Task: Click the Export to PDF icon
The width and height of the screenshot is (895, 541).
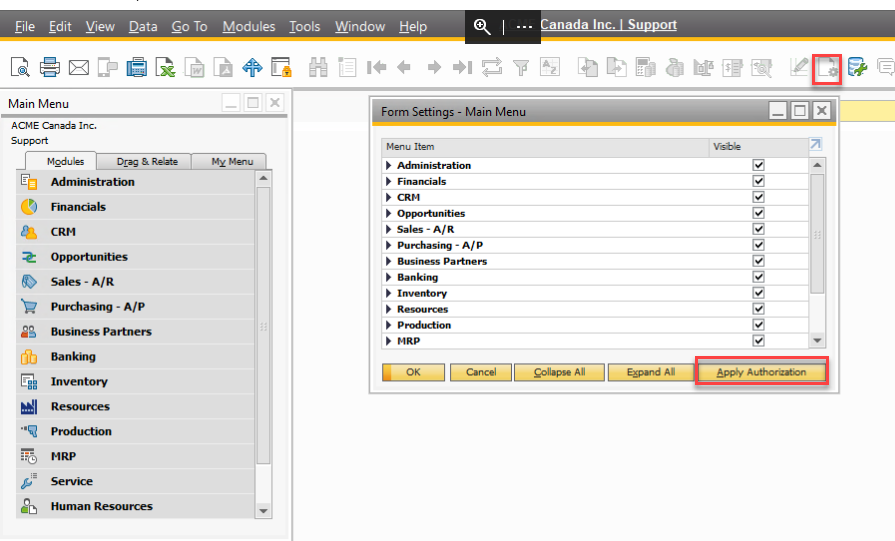Action: (x=223, y=67)
